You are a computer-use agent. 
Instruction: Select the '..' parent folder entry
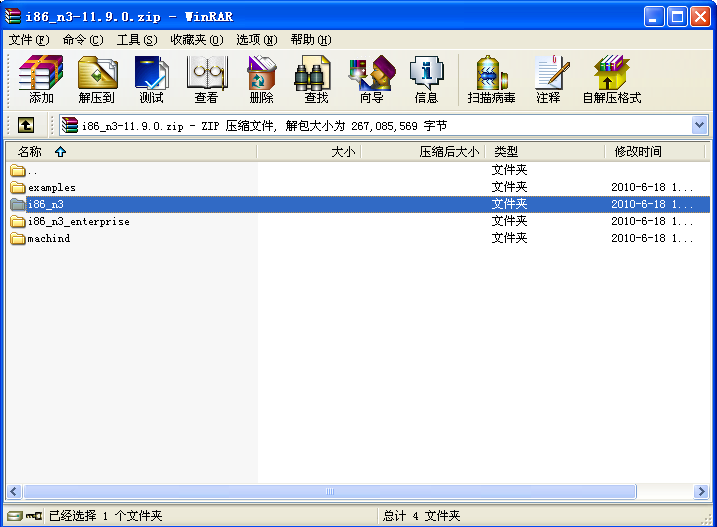pyautogui.click(x=32, y=171)
